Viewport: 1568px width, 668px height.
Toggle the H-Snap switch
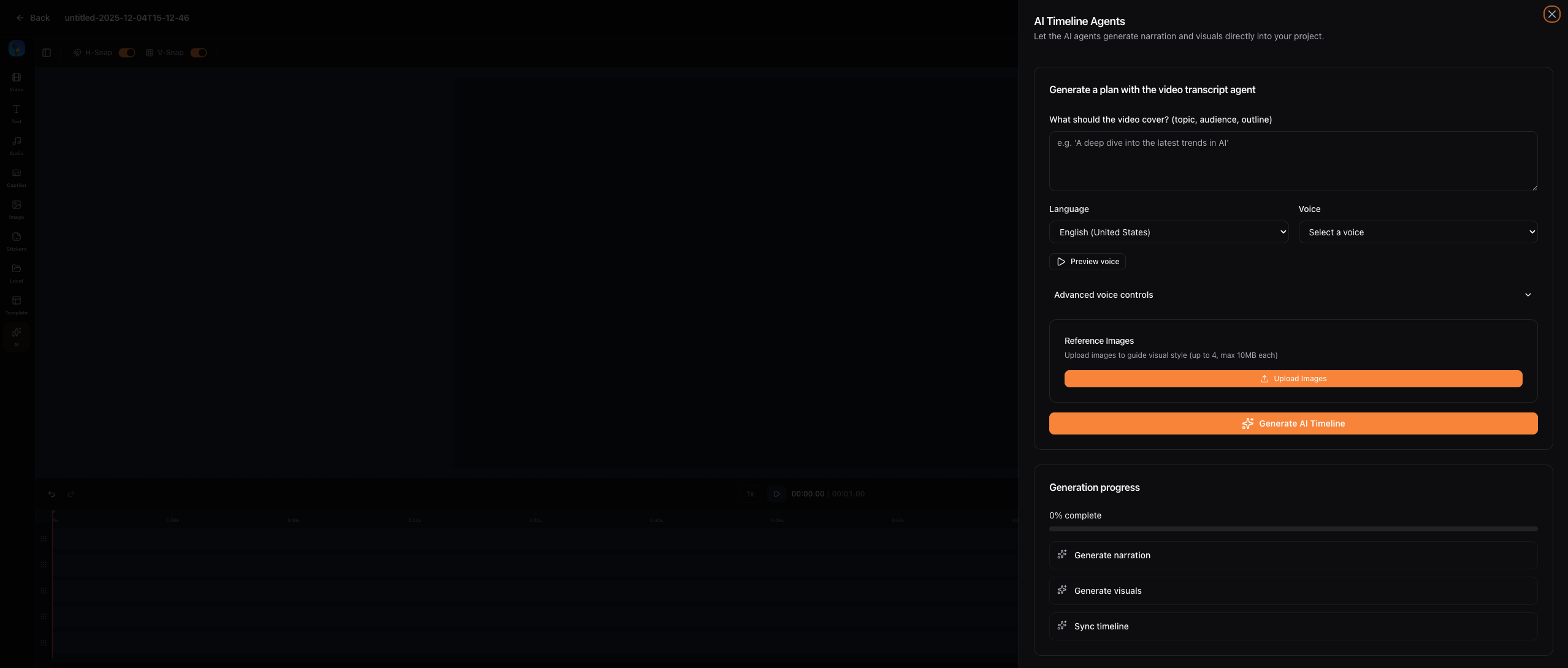tap(127, 53)
